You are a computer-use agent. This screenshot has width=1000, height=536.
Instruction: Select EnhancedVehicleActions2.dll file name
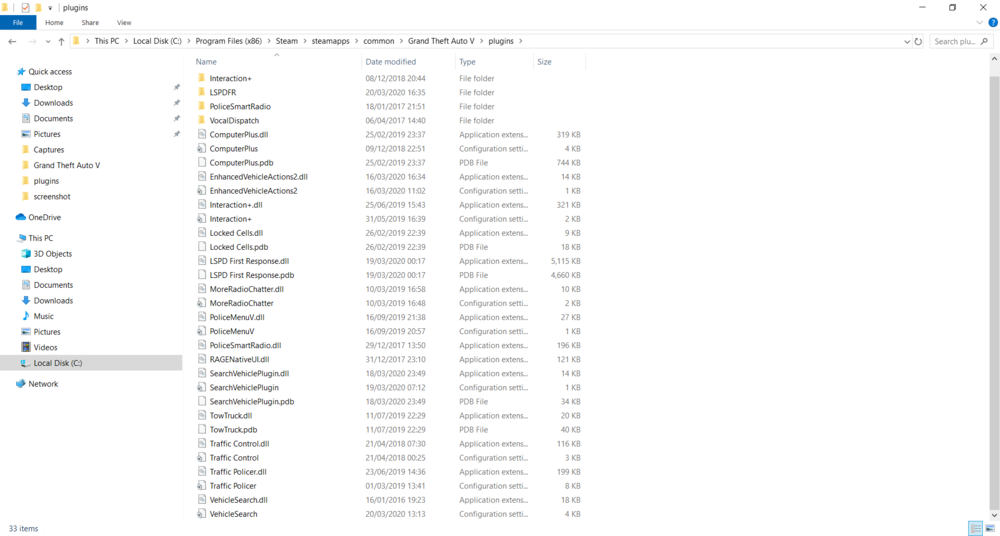[x=258, y=177]
